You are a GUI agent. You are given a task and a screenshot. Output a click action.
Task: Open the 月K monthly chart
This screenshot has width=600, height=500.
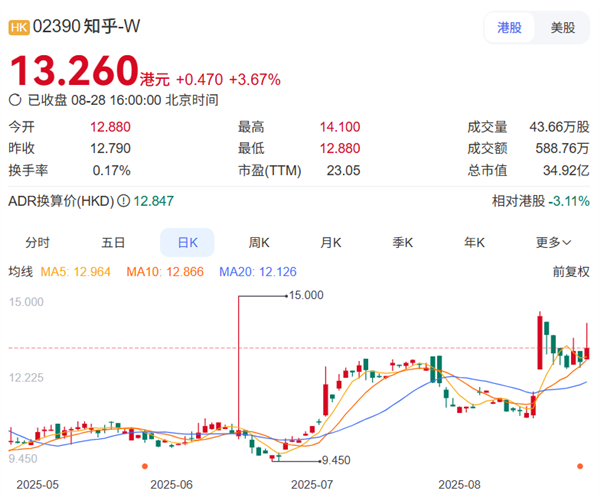pyautogui.click(x=331, y=242)
